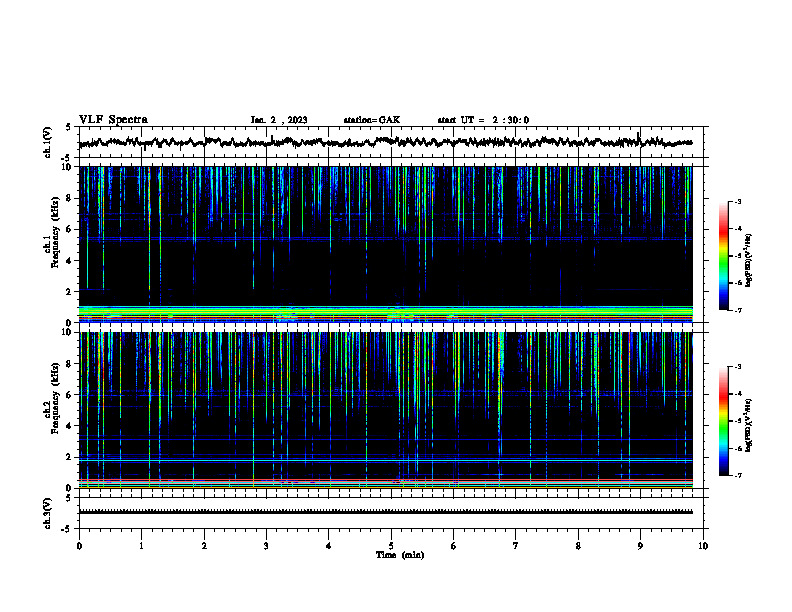This screenshot has width=792, height=612.
Task: Click the Jan. 2, 2023 date label
Action: (x=279, y=120)
